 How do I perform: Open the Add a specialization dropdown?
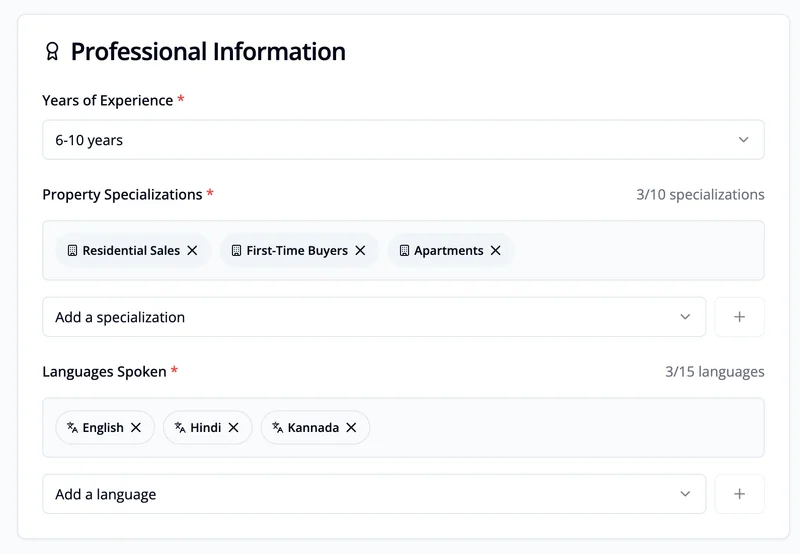point(373,317)
